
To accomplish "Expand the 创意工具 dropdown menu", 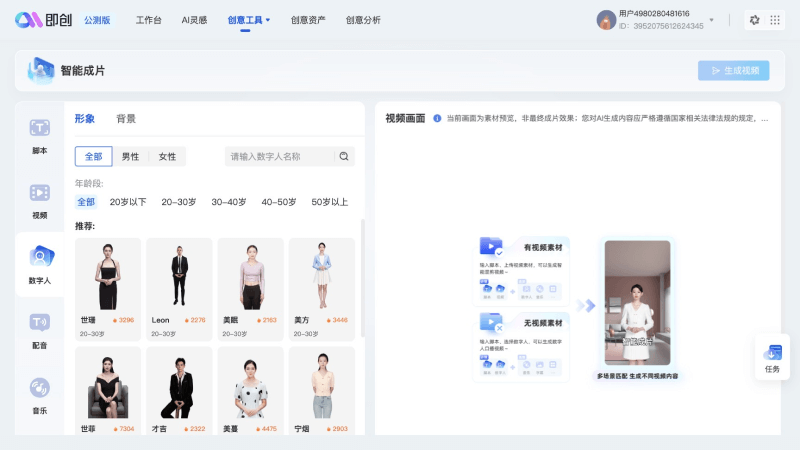I will pos(249,20).
